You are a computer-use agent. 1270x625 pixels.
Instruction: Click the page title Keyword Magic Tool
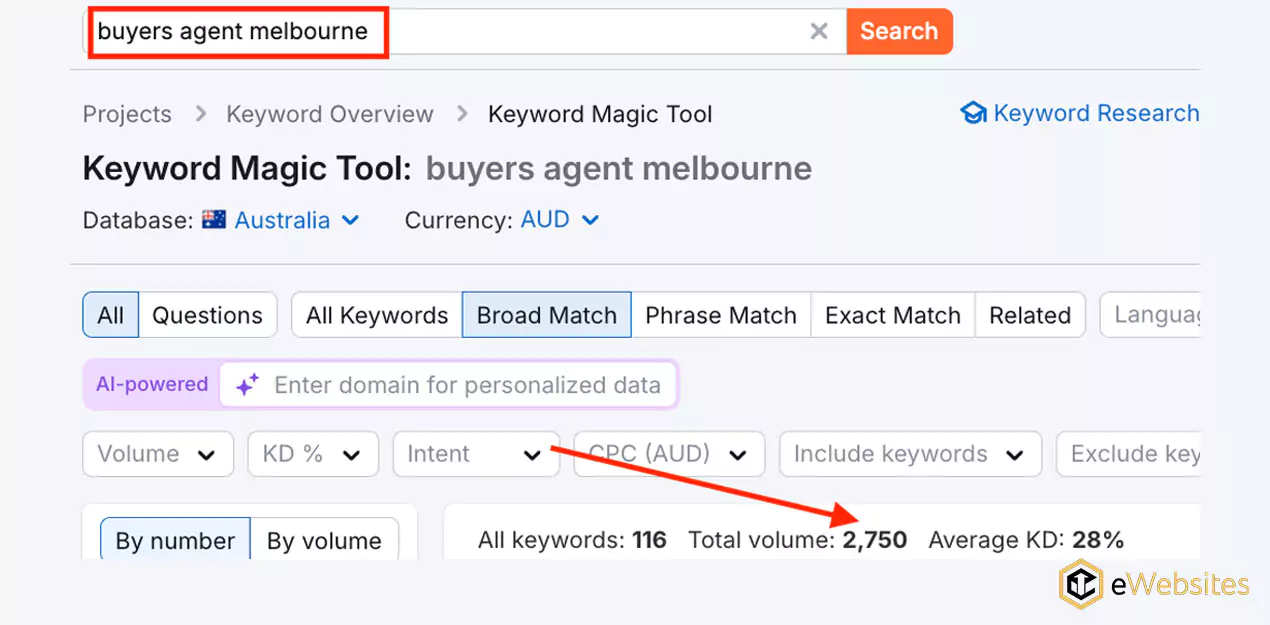pyautogui.click(x=247, y=168)
